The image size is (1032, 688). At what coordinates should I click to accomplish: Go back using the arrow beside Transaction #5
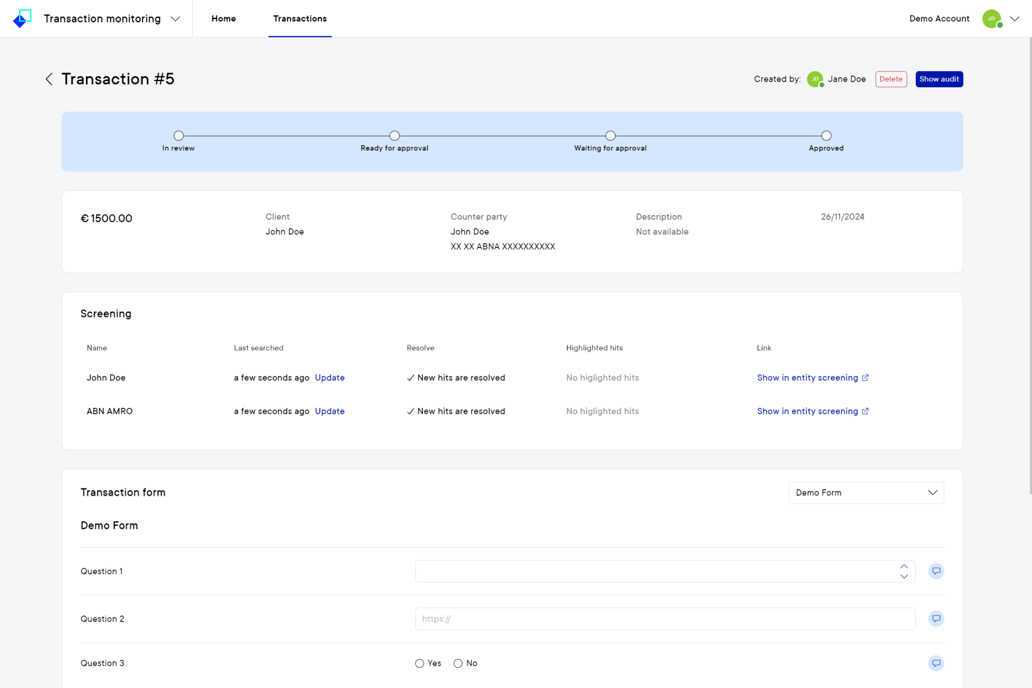tap(49, 79)
